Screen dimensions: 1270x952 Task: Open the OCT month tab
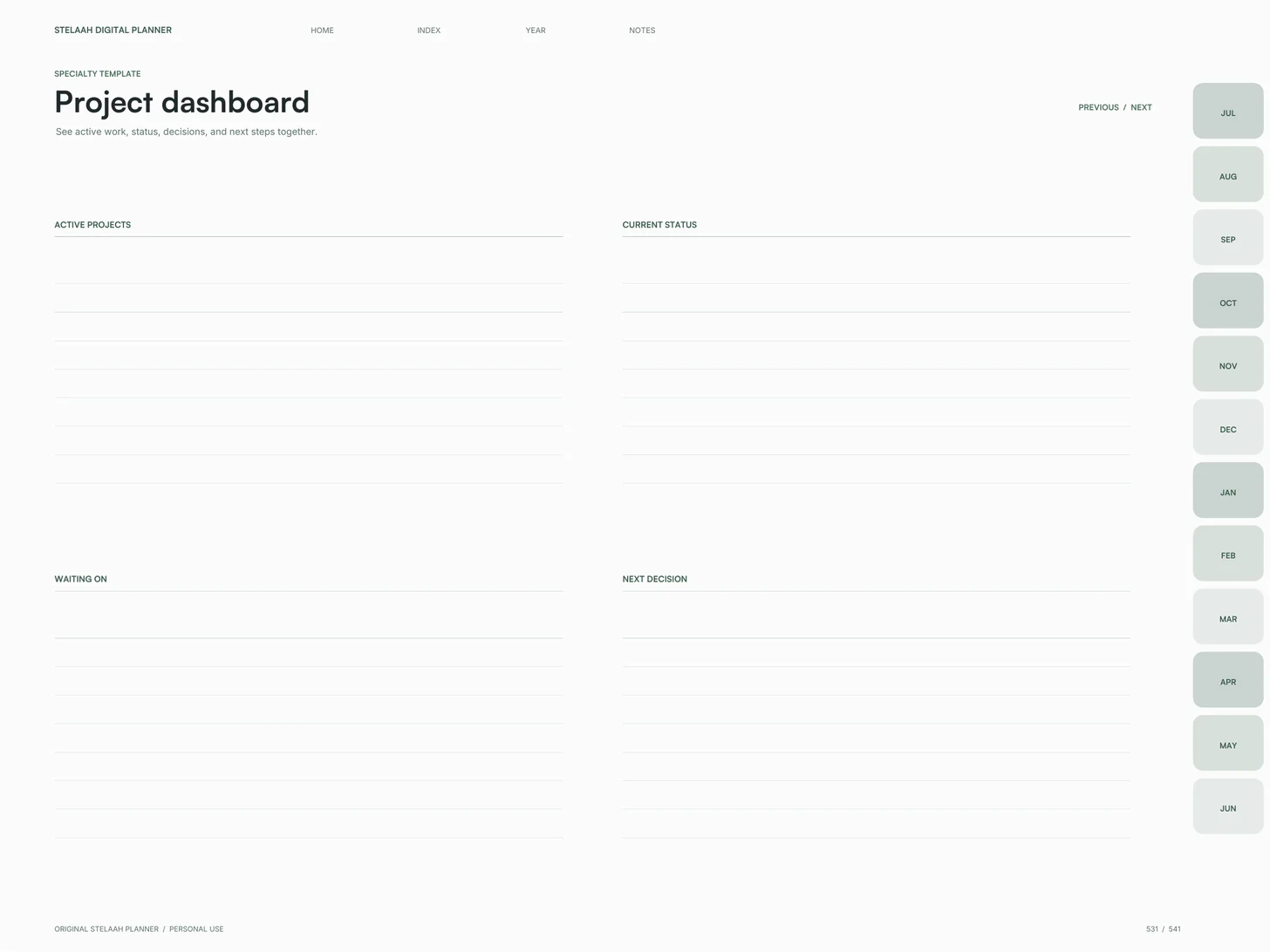[1228, 301]
